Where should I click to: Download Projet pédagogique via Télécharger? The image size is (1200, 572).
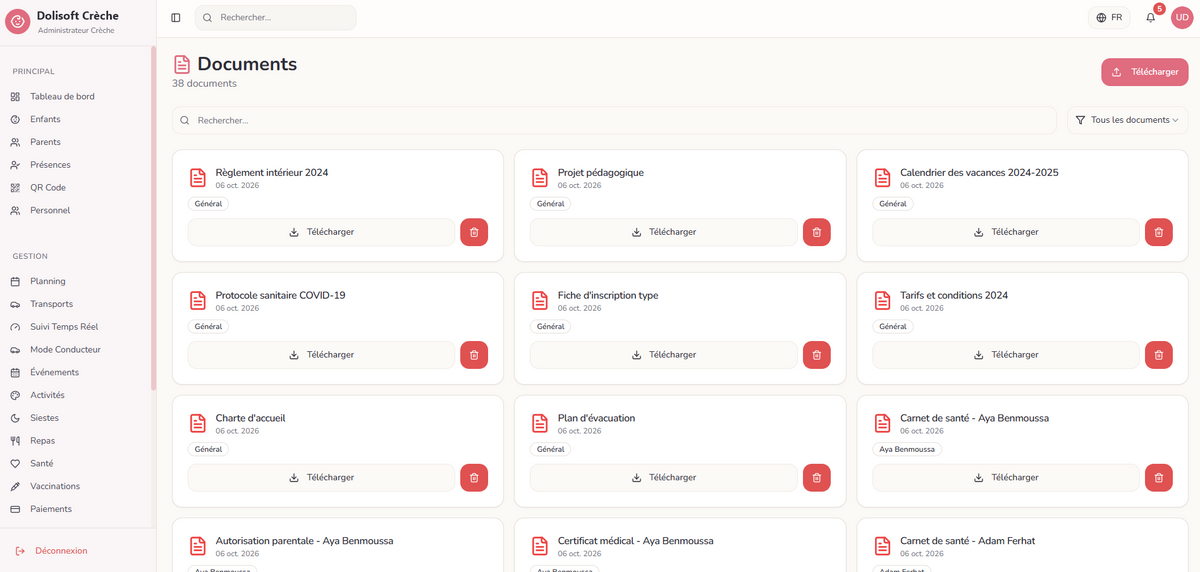664,232
